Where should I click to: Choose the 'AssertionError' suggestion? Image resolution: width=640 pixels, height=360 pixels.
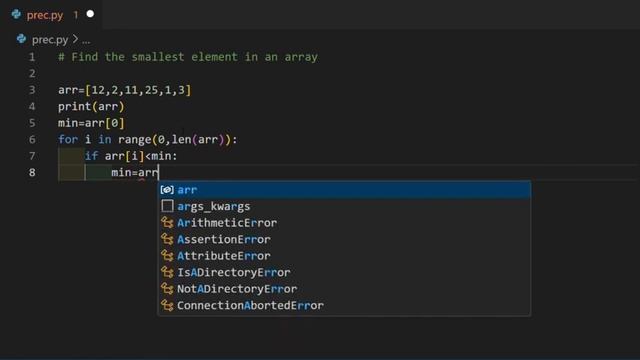[x=344, y=239]
